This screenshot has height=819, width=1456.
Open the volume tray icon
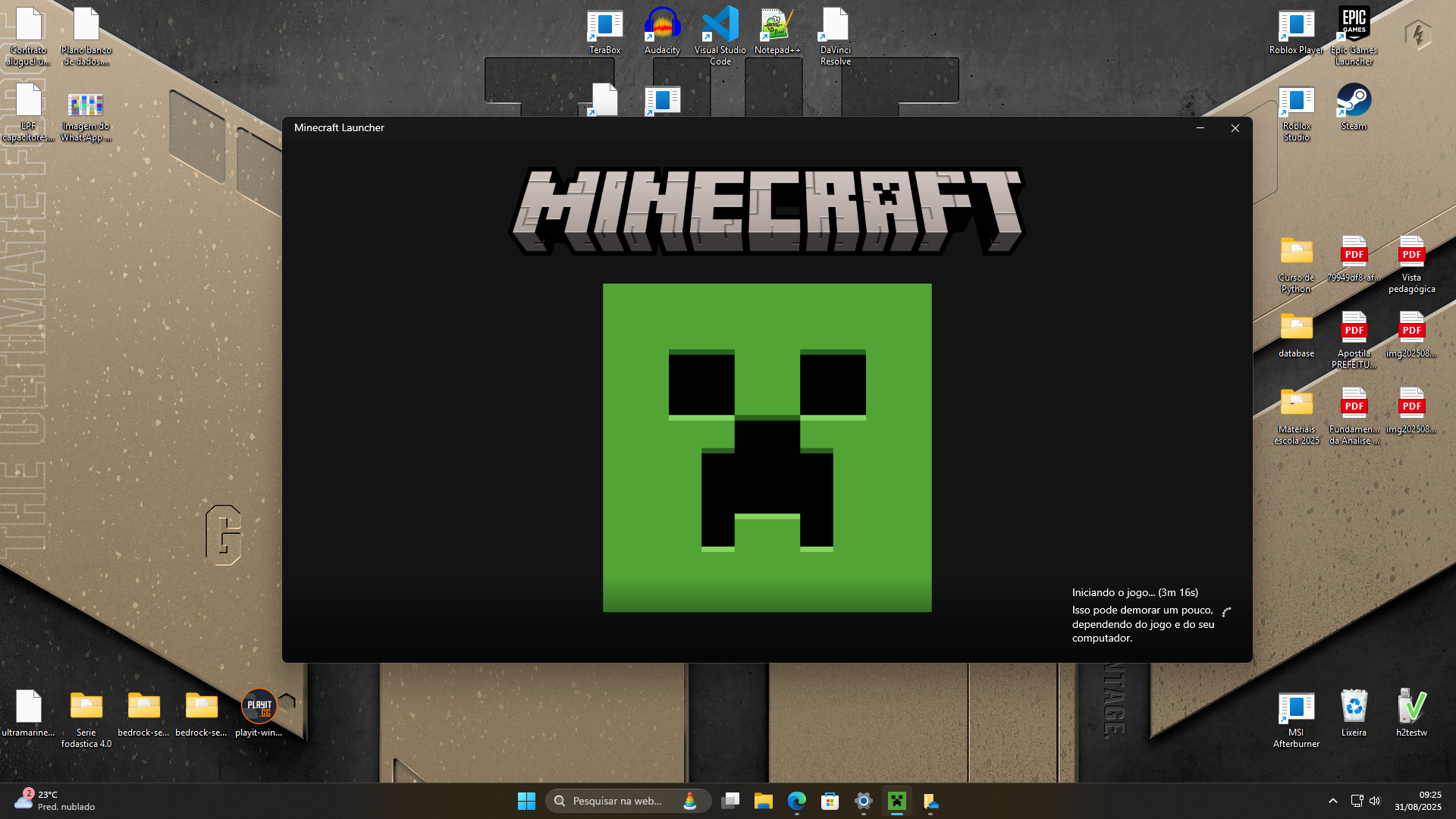coord(1375,801)
